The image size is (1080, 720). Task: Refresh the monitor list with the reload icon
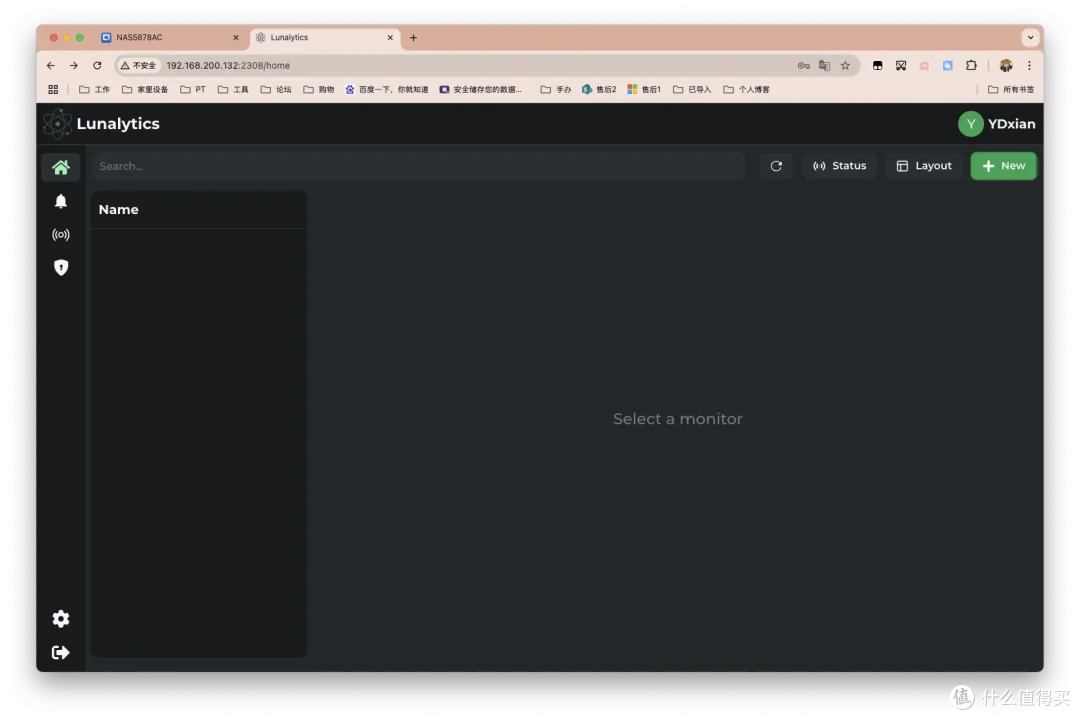click(776, 166)
